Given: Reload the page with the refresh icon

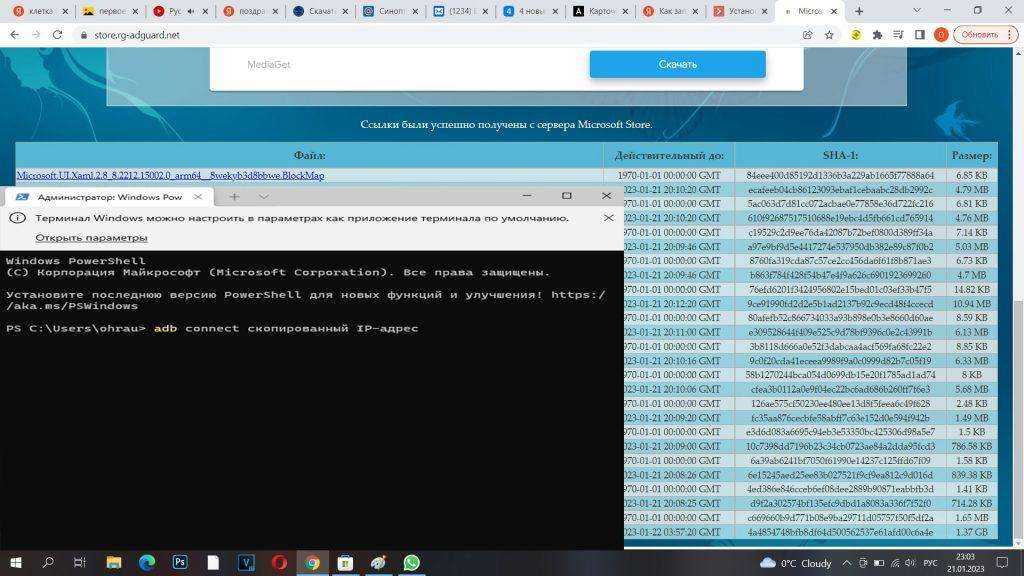Looking at the screenshot, I should click(x=57, y=34).
